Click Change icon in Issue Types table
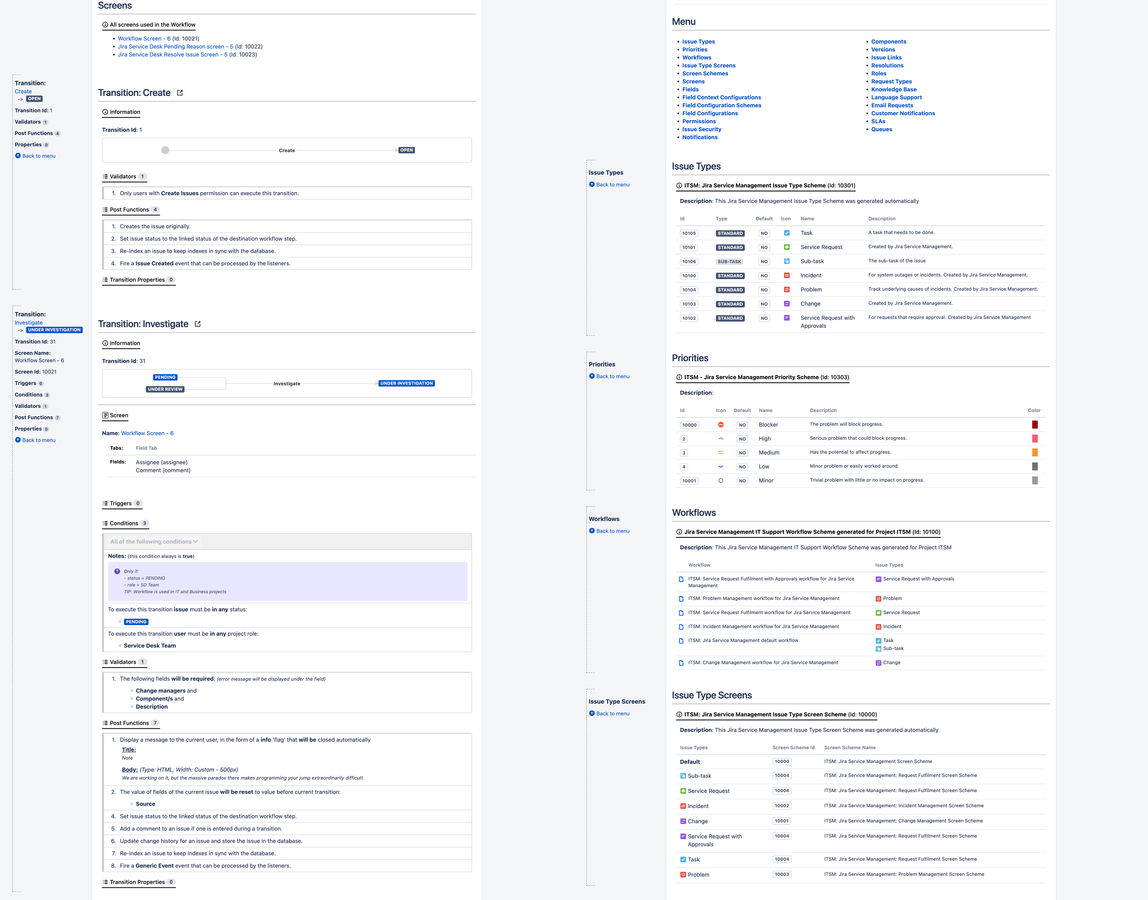The height and width of the screenshot is (900, 1148). pos(787,303)
